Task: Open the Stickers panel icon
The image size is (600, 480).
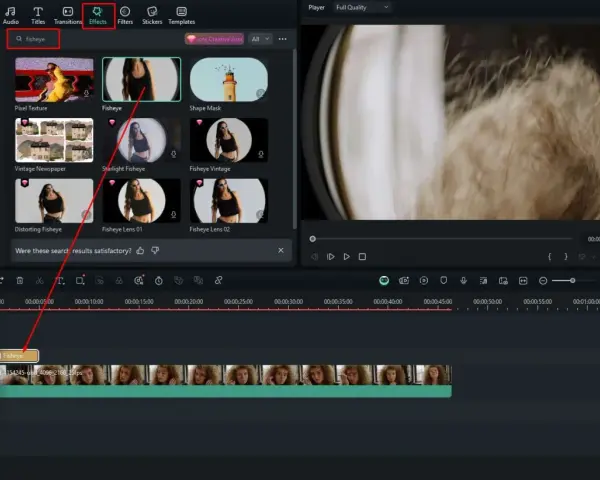Action: pyautogui.click(x=152, y=15)
